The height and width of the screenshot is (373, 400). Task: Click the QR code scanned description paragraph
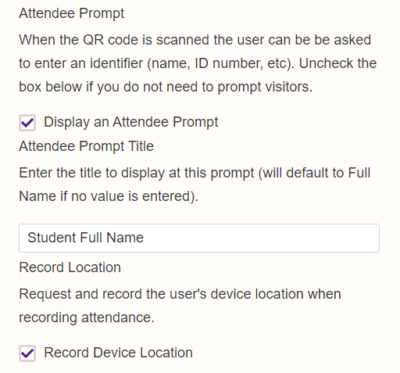[x=198, y=63]
